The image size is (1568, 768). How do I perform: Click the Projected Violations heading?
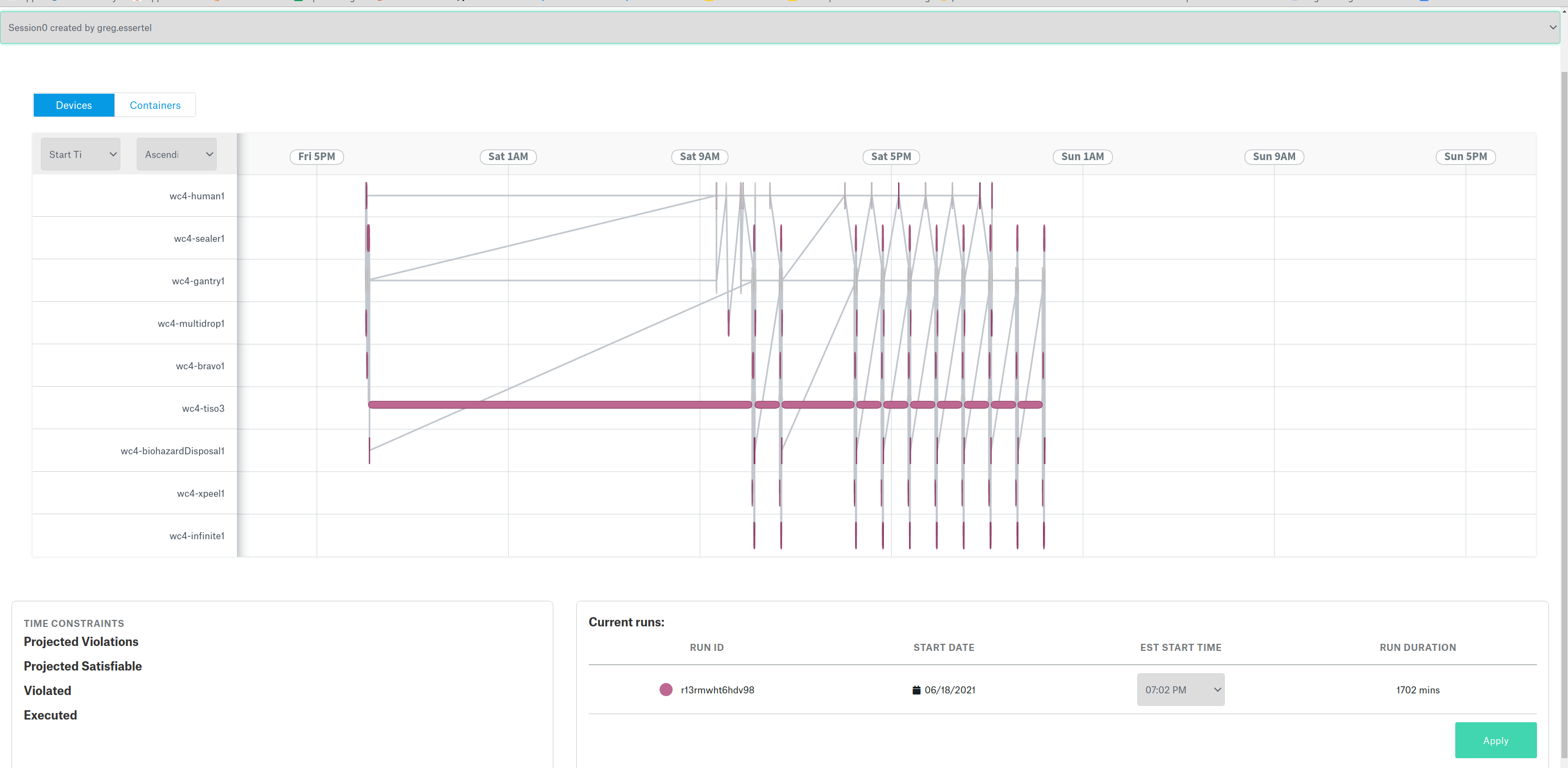81,642
